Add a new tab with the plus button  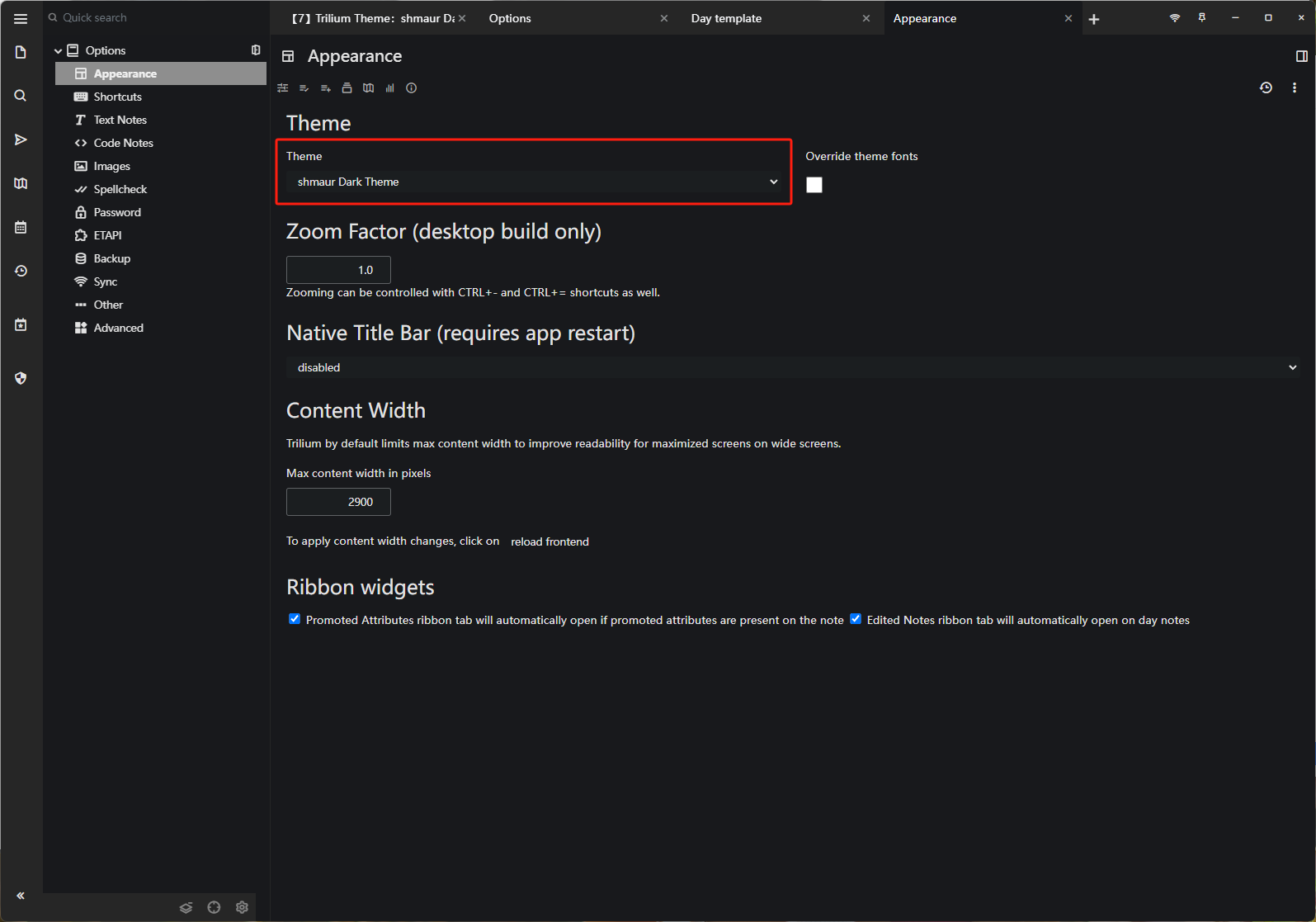pyautogui.click(x=1094, y=19)
